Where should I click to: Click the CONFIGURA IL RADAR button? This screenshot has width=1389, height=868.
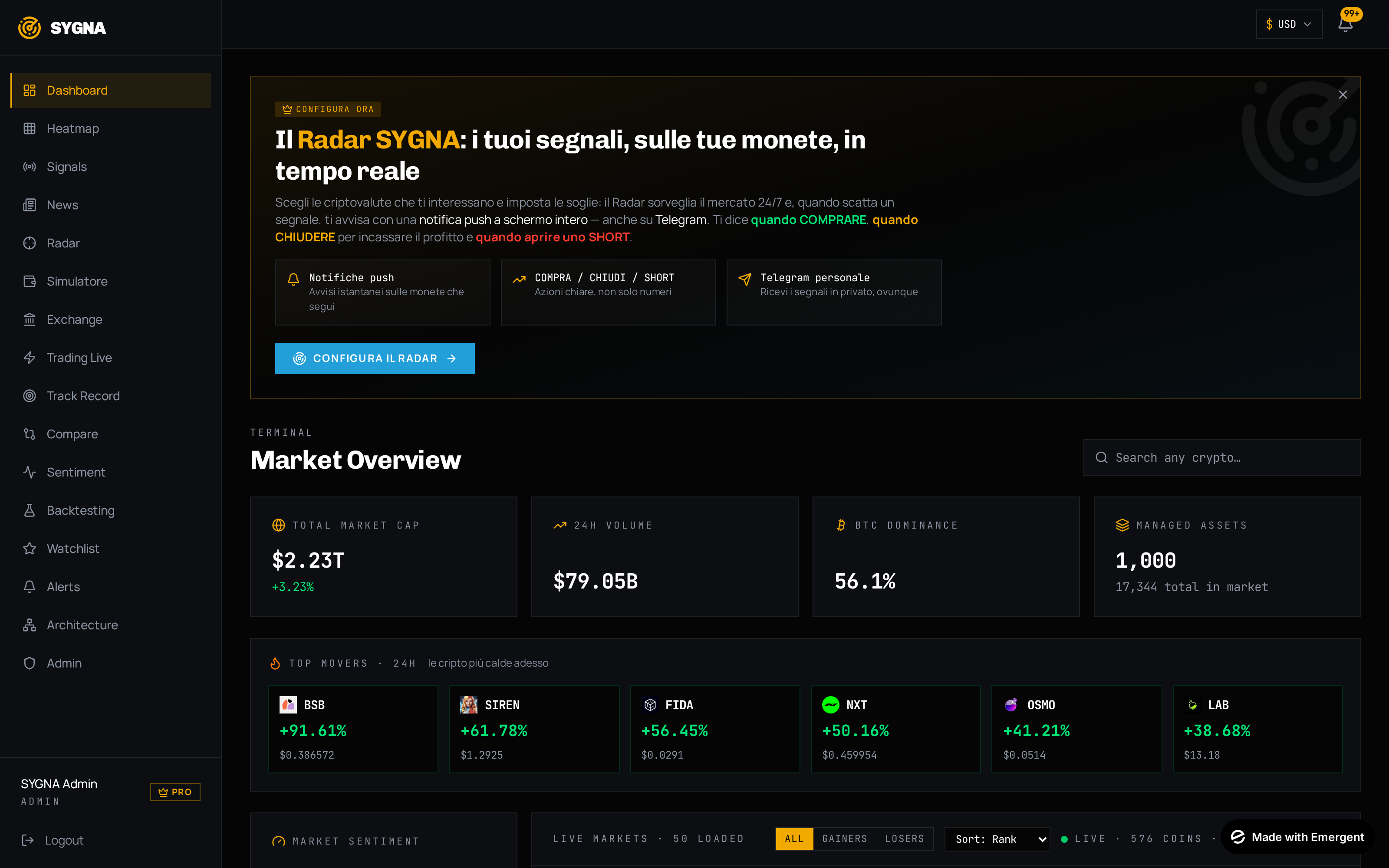[x=375, y=358]
